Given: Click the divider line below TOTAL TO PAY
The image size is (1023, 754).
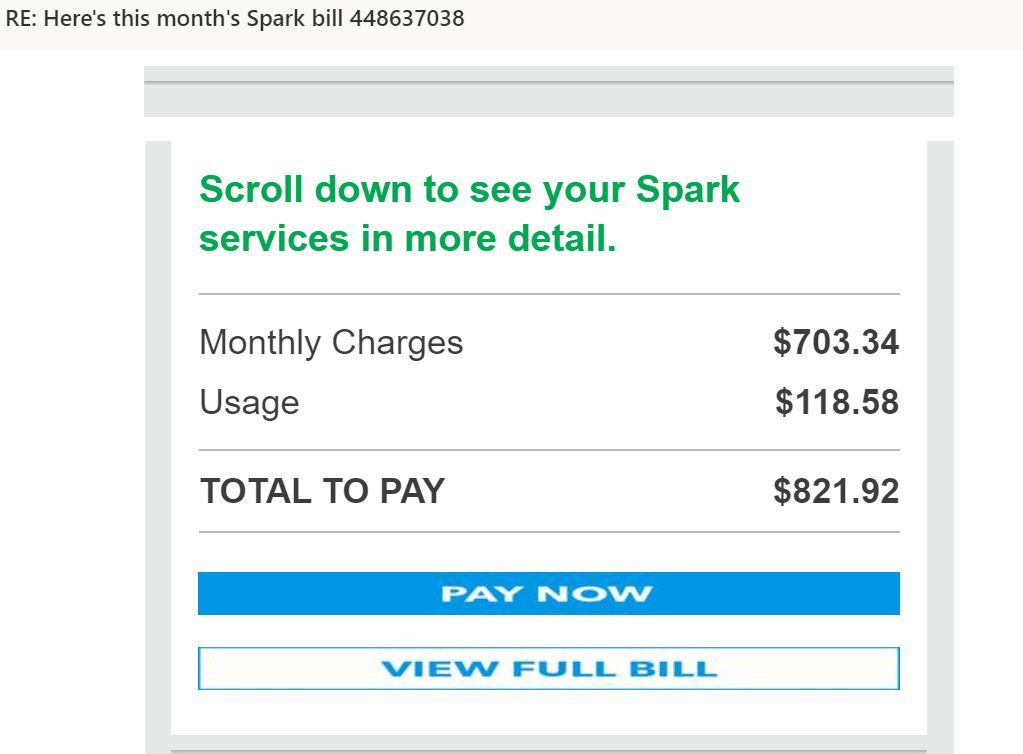Looking at the screenshot, I should pyautogui.click(x=548, y=532).
